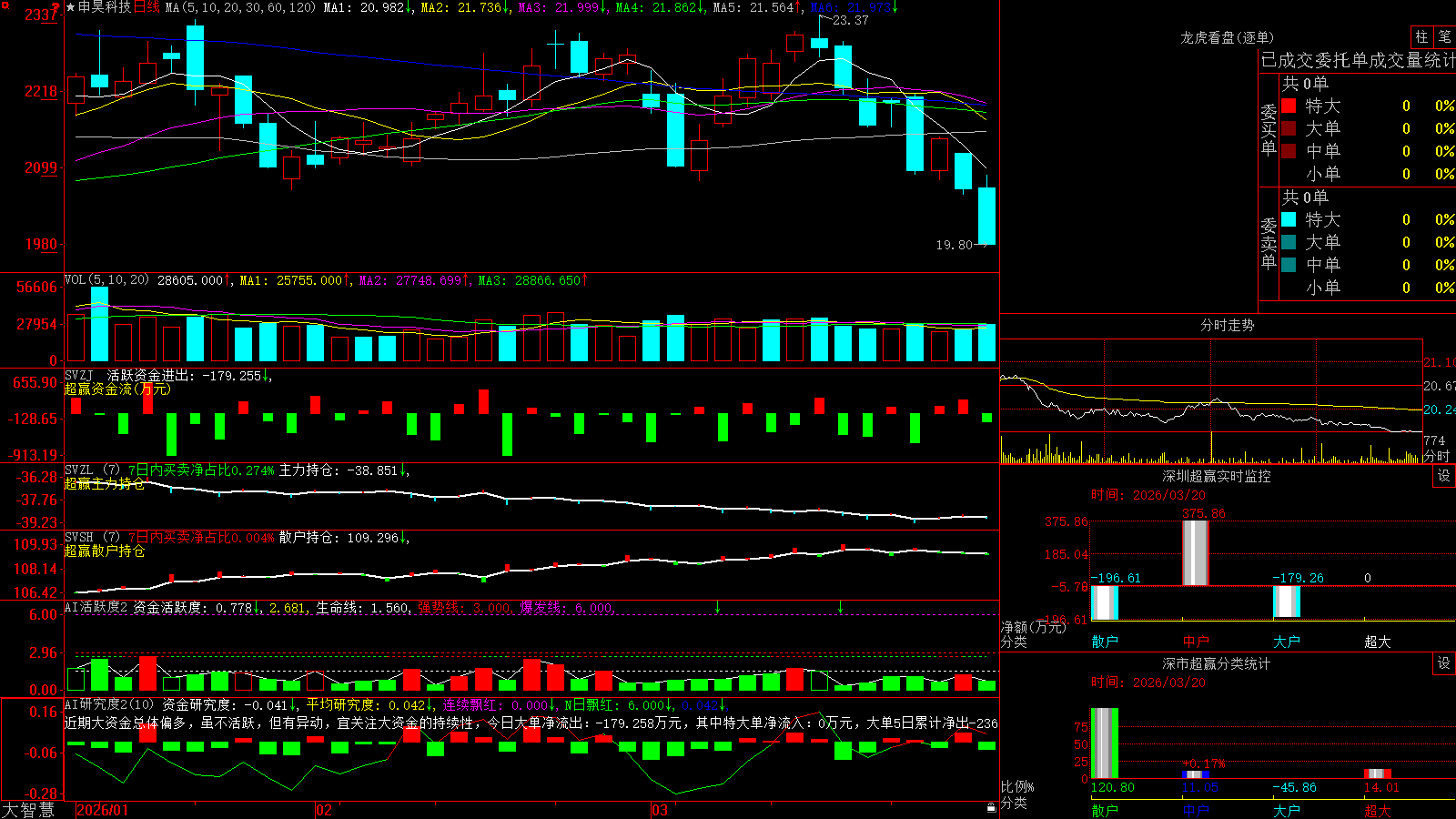This screenshot has width=1456, height=819.
Task: Click the SVZL indicator name
Action: pyautogui.click(x=79, y=470)
